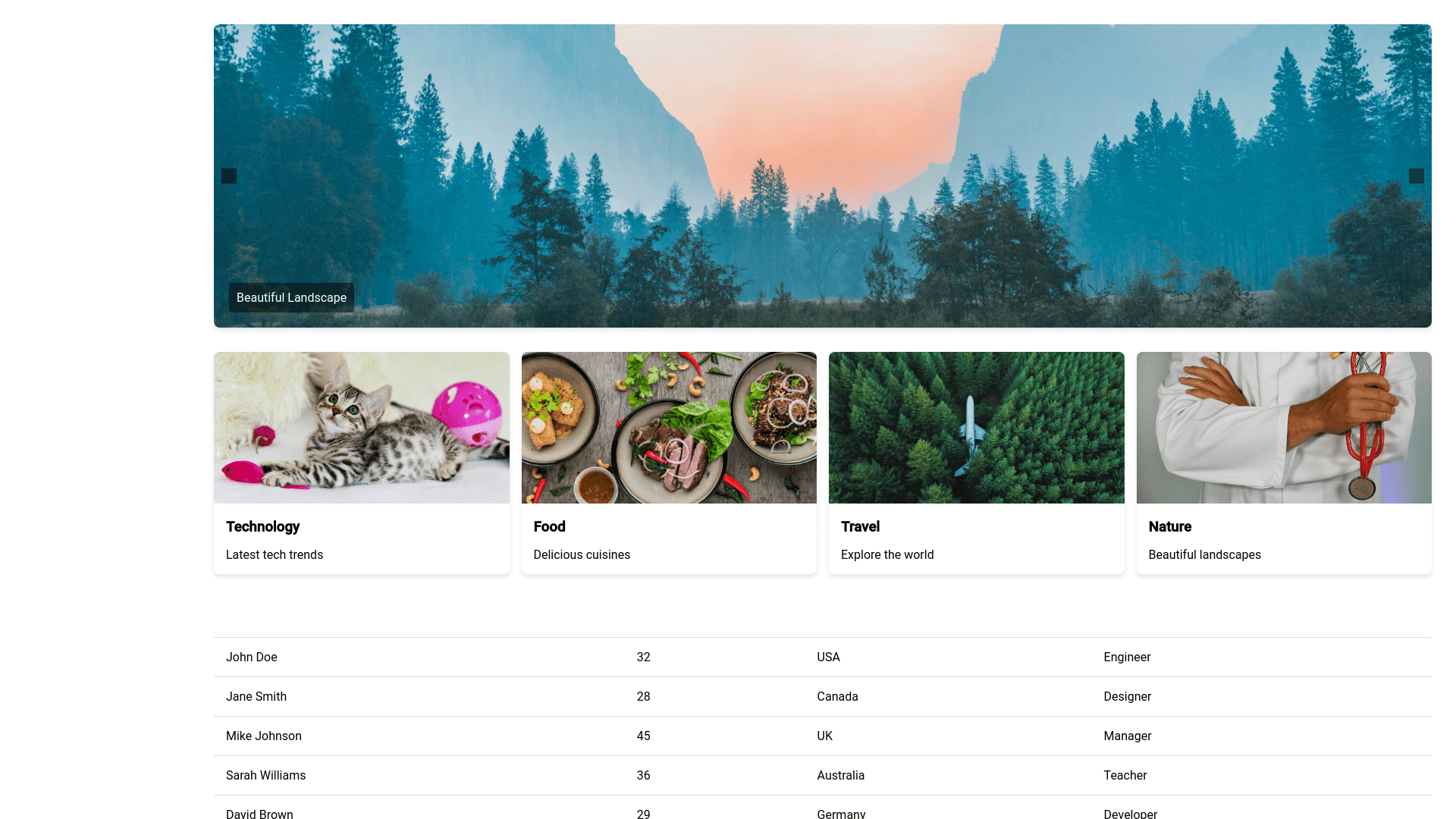Open the Nature card doctor image
The image size is (1456, 819).
1284,428
